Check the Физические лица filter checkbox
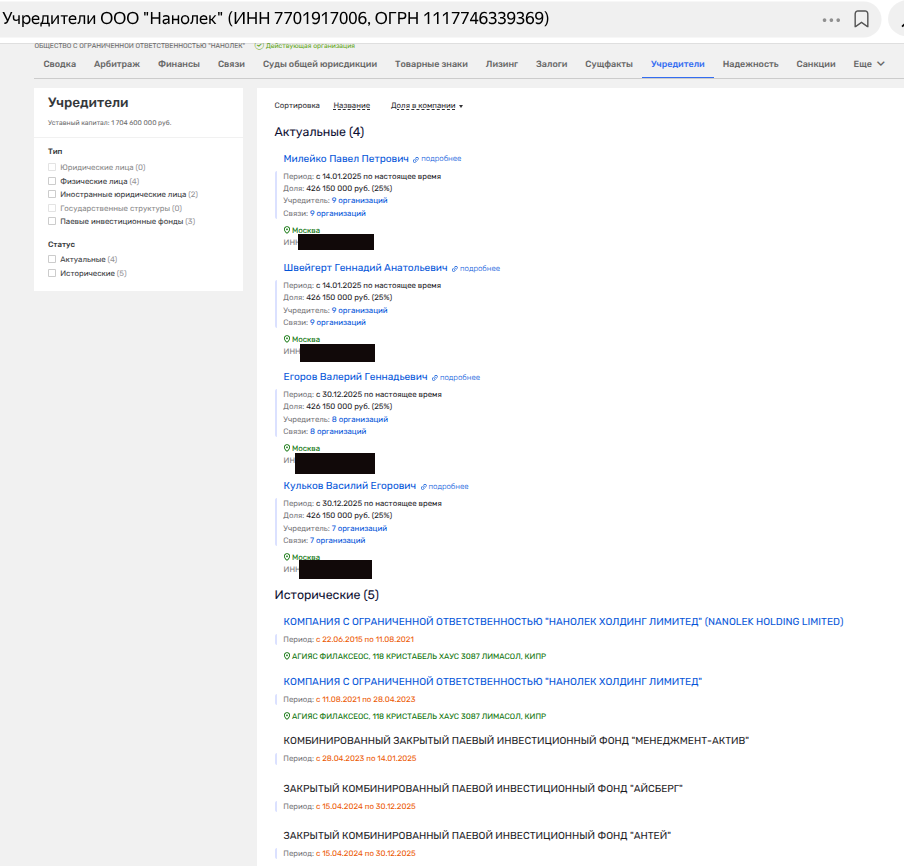This screenshot has width=904, height=866. [x=52, y=182]
